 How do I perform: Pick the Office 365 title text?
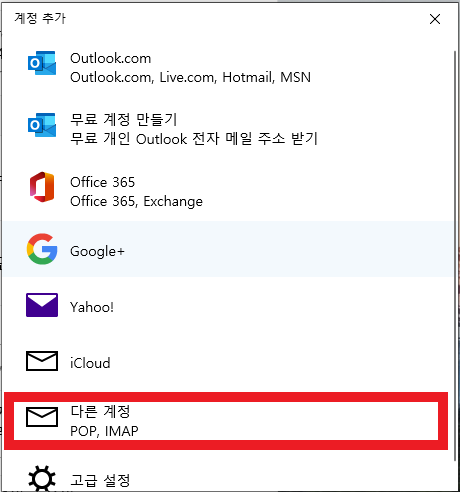(103, 182)
